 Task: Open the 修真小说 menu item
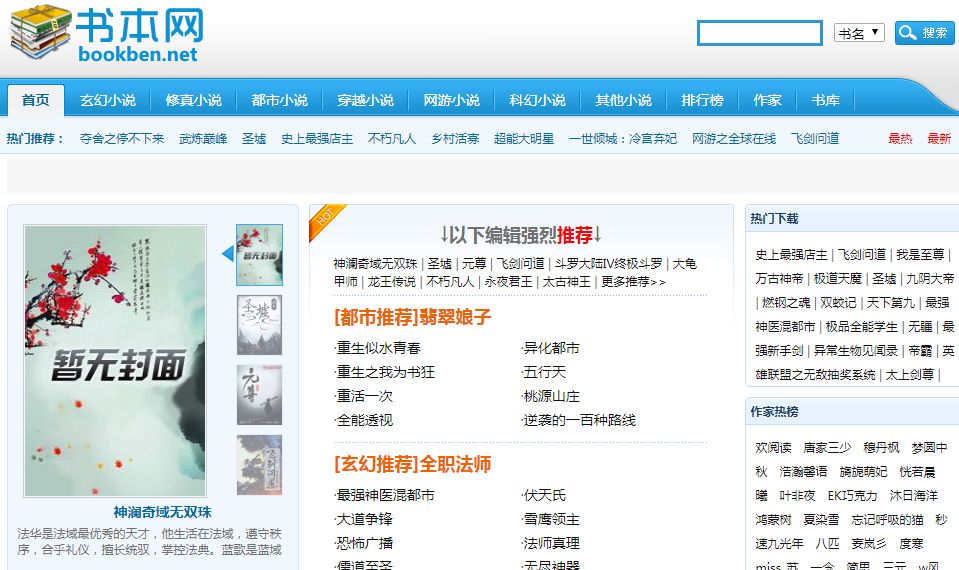(x=193, y=100)
